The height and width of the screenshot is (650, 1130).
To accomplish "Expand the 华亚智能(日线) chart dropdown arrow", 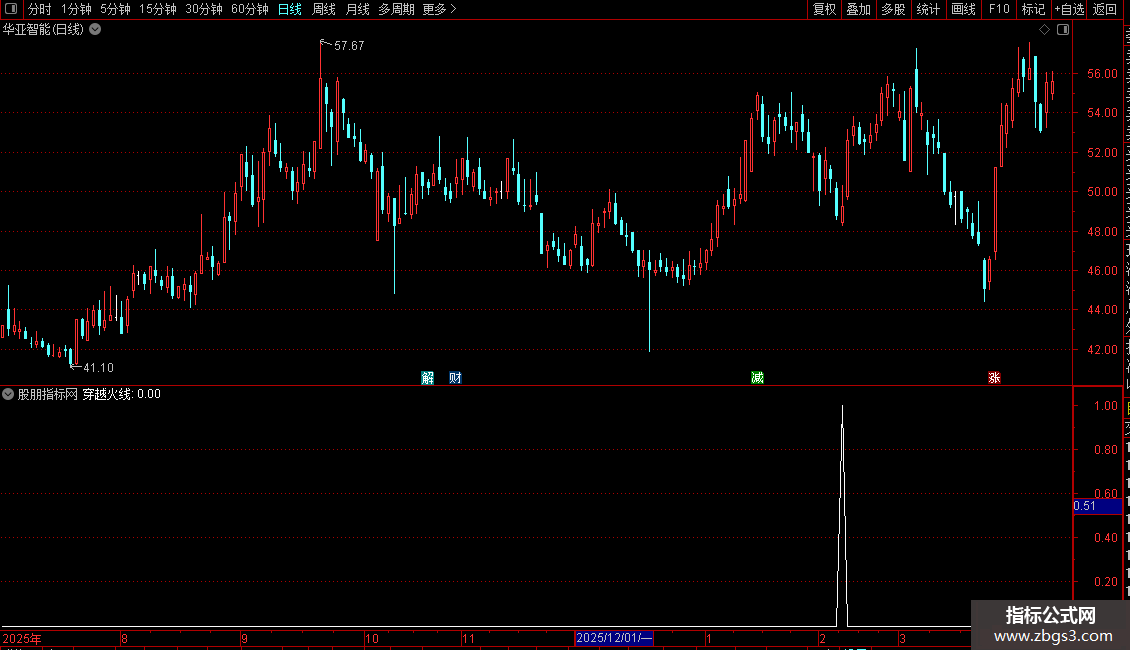I will (95, 30).
